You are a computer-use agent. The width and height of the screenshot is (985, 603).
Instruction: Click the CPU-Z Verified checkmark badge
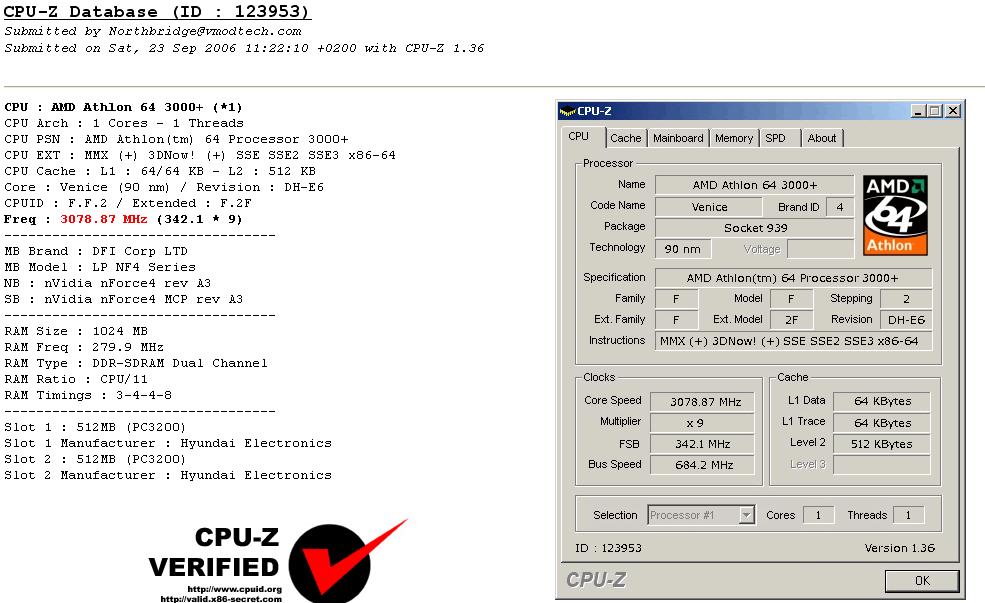(347, 560)
